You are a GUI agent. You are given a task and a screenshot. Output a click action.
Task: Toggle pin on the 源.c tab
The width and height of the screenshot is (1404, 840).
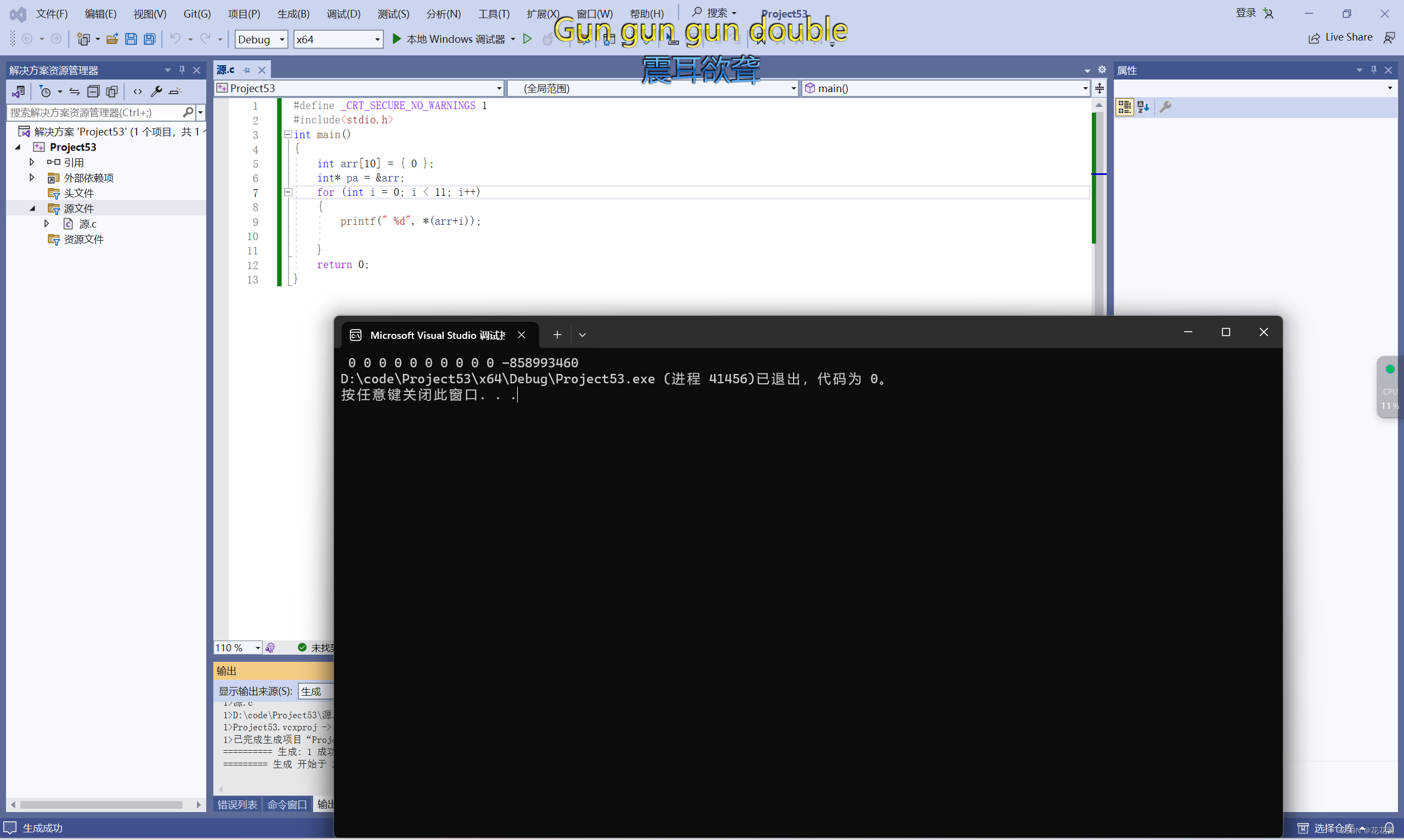[x=246, y=70]
